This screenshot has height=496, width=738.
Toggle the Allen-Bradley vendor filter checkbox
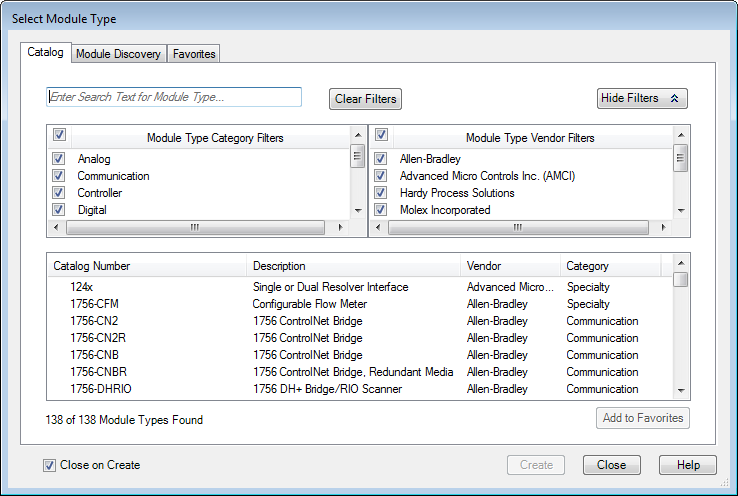click(x=381, y=159)
